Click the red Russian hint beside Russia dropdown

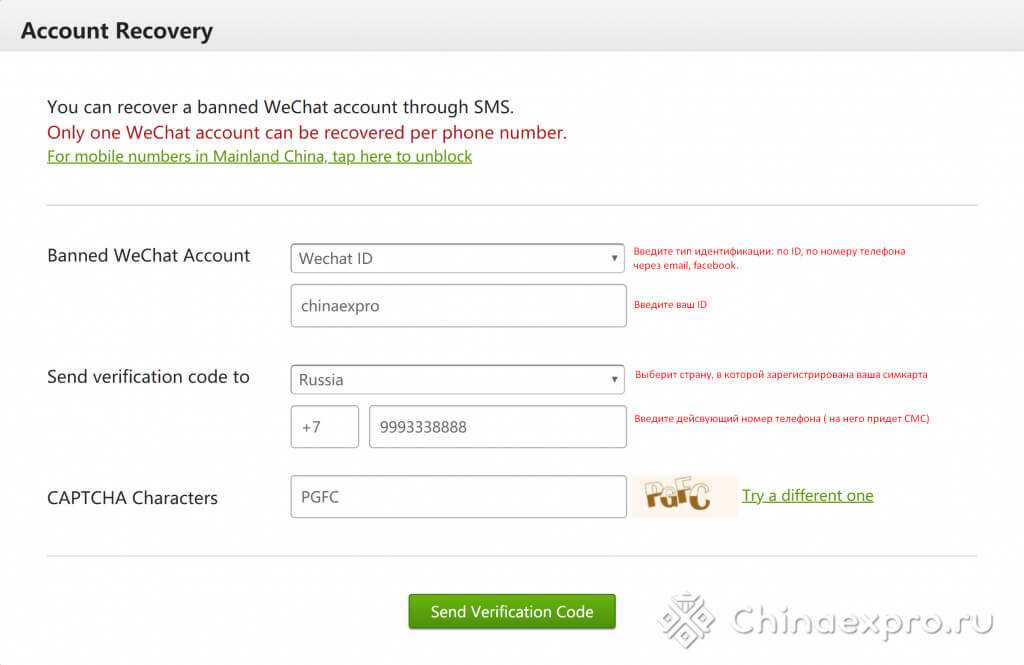point(780,375)
